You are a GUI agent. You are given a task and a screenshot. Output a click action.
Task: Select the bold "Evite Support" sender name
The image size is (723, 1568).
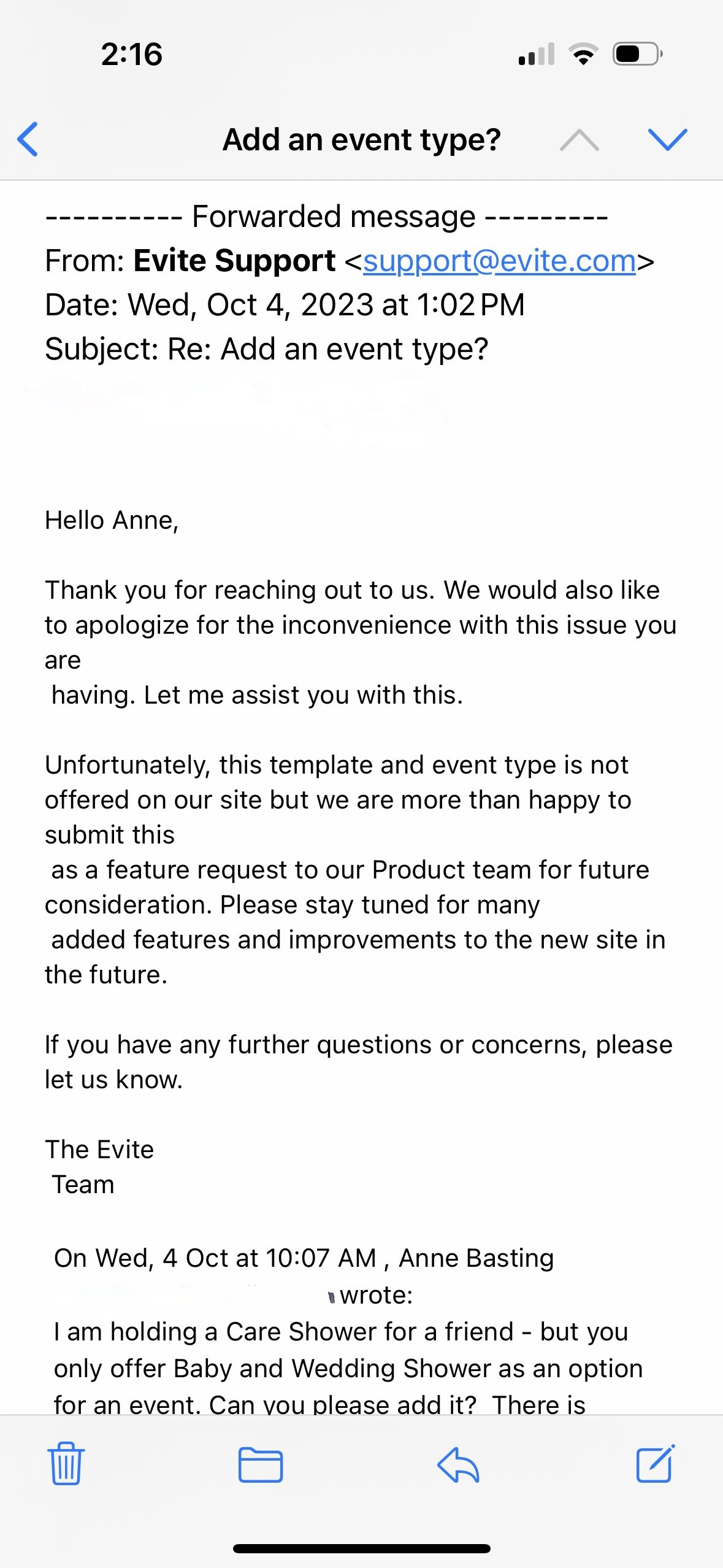[x=234, y=261]
